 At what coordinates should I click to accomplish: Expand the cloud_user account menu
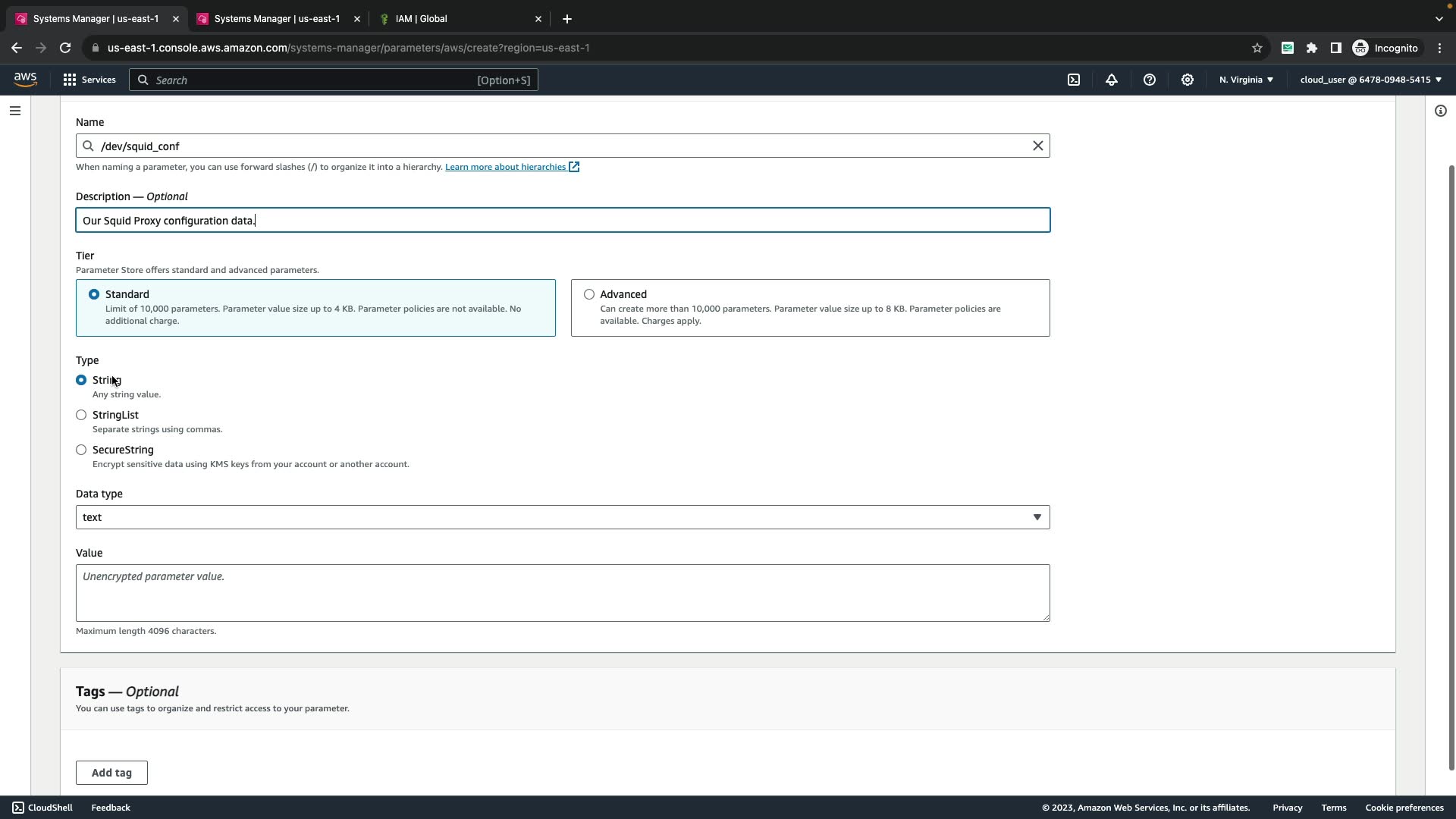pos(1370,80)
